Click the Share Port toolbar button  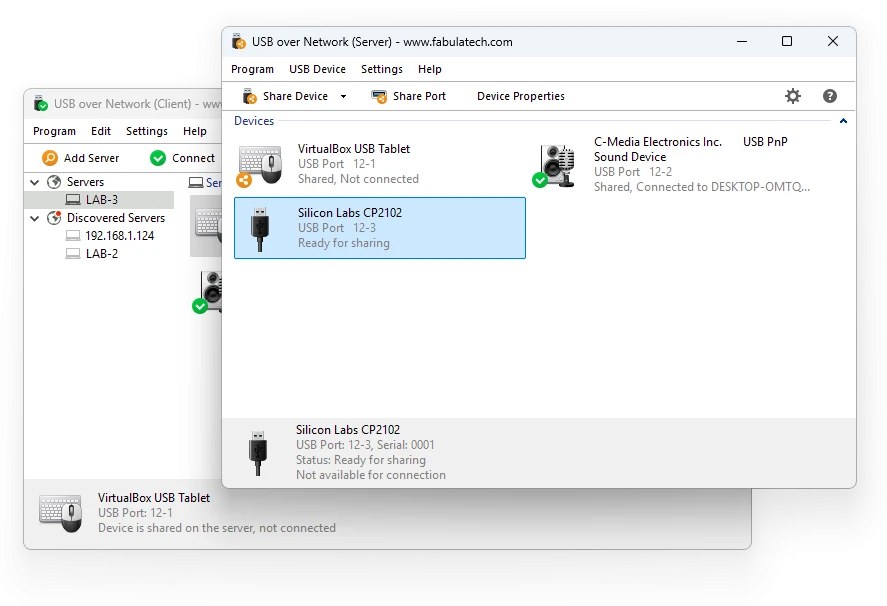coord(408,96)
